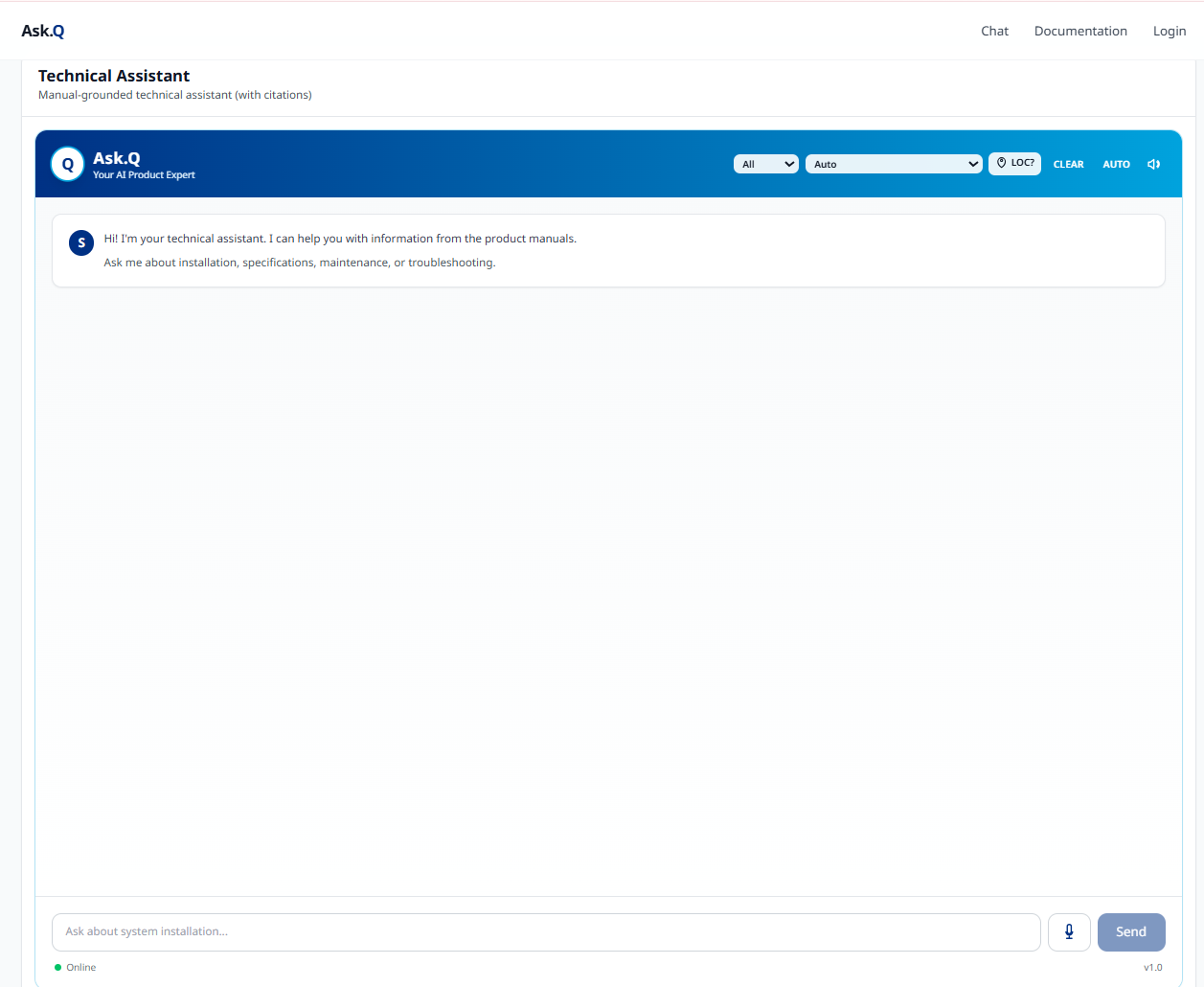This screenshot has width=1204, height=987.
Task: Focus the 'Ask about system installation...' input
Action: click(546, 931)
